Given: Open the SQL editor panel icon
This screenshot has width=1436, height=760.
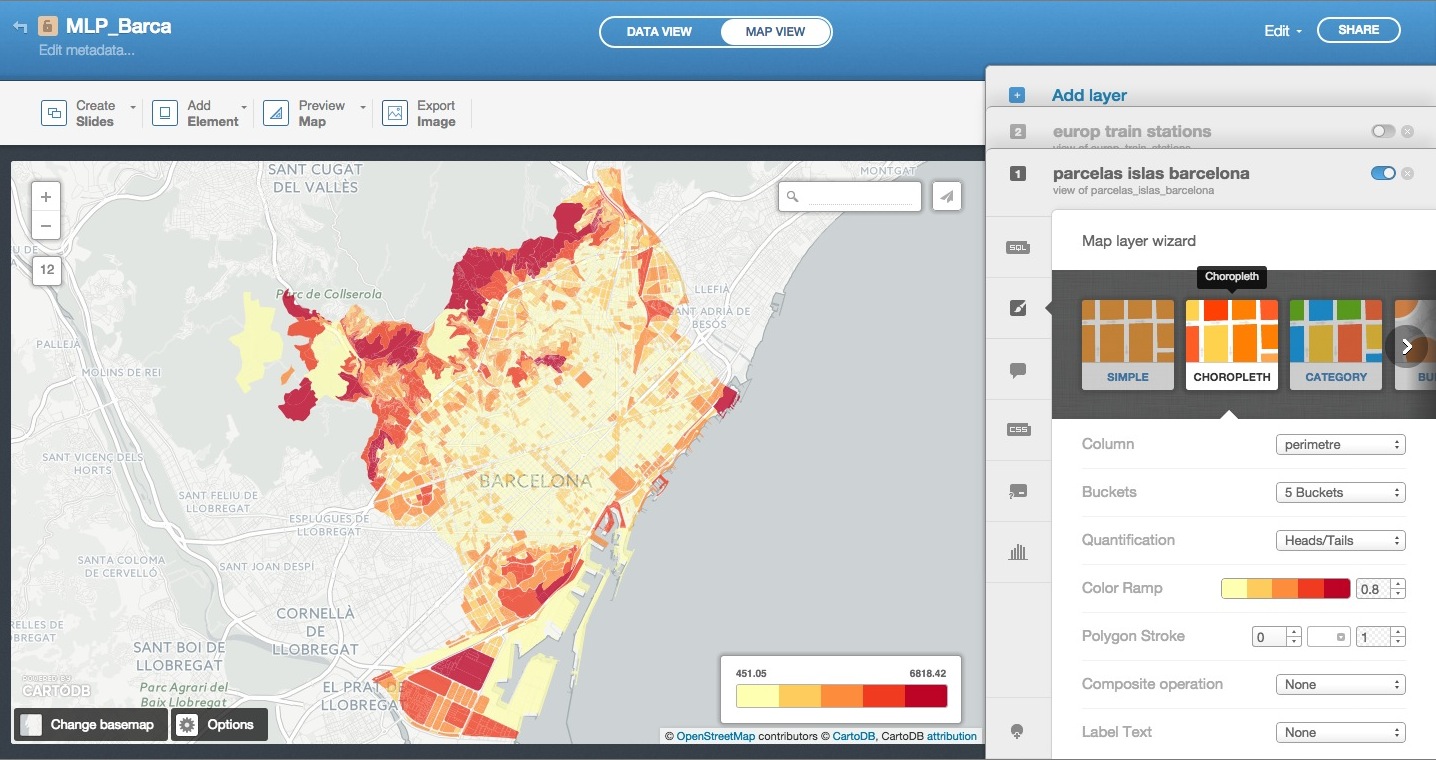Looking at the screenshot, I should (x=1018, y=247).
